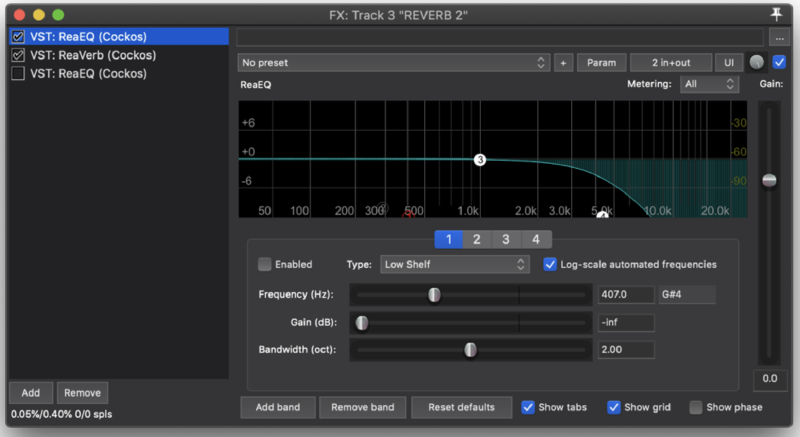Disable first VST: ReaEQ checkbox

[x=18, y=37]
